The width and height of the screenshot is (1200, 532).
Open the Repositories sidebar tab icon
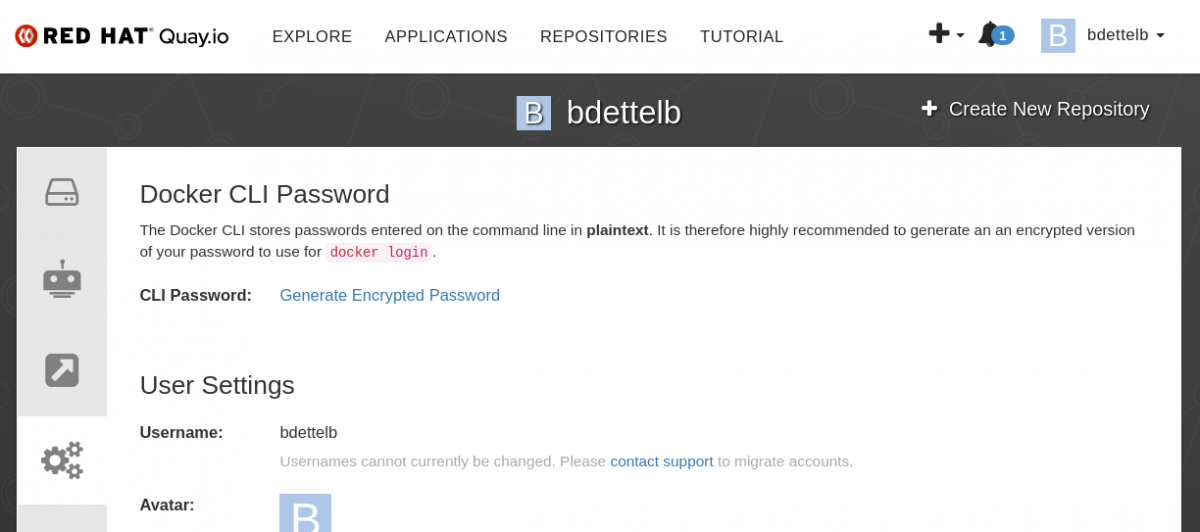pyautogui.click(x=62, y=192)
